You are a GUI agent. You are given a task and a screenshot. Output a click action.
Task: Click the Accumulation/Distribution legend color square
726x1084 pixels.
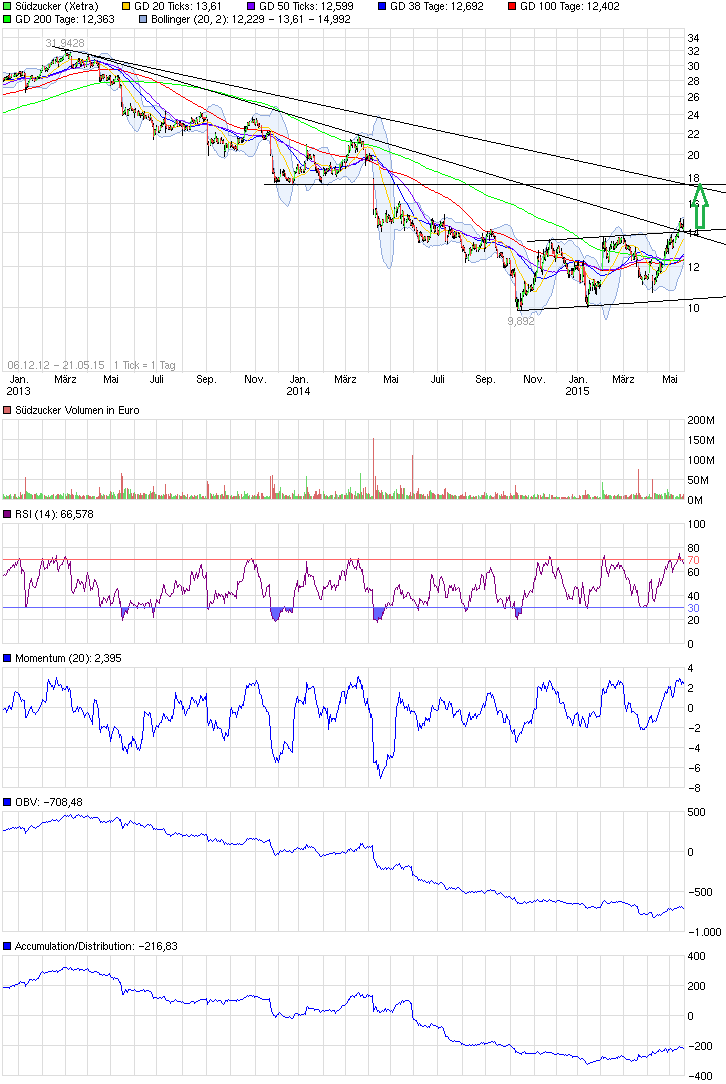(8, 946)
